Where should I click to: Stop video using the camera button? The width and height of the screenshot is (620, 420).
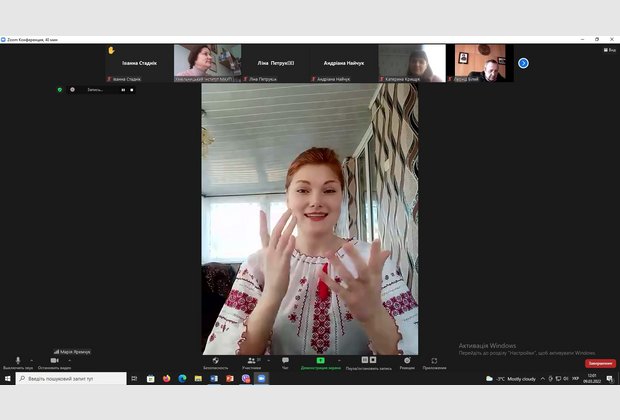pos(54,361)
